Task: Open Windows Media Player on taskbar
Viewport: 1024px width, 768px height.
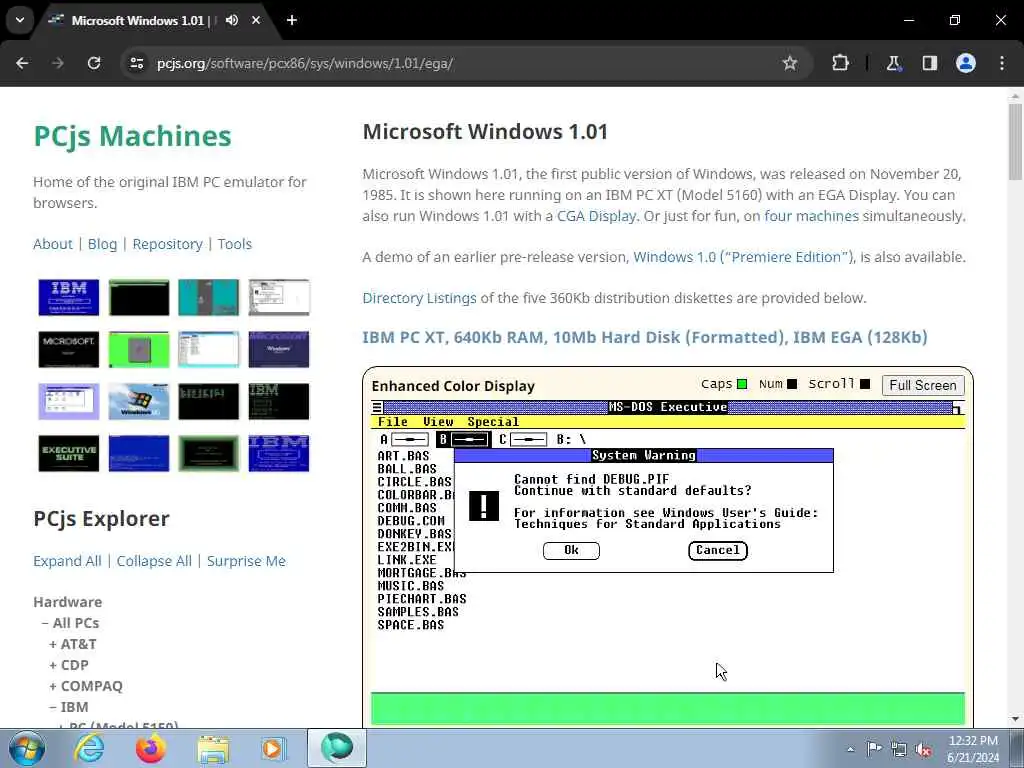Action: click(x=273, y=748)
